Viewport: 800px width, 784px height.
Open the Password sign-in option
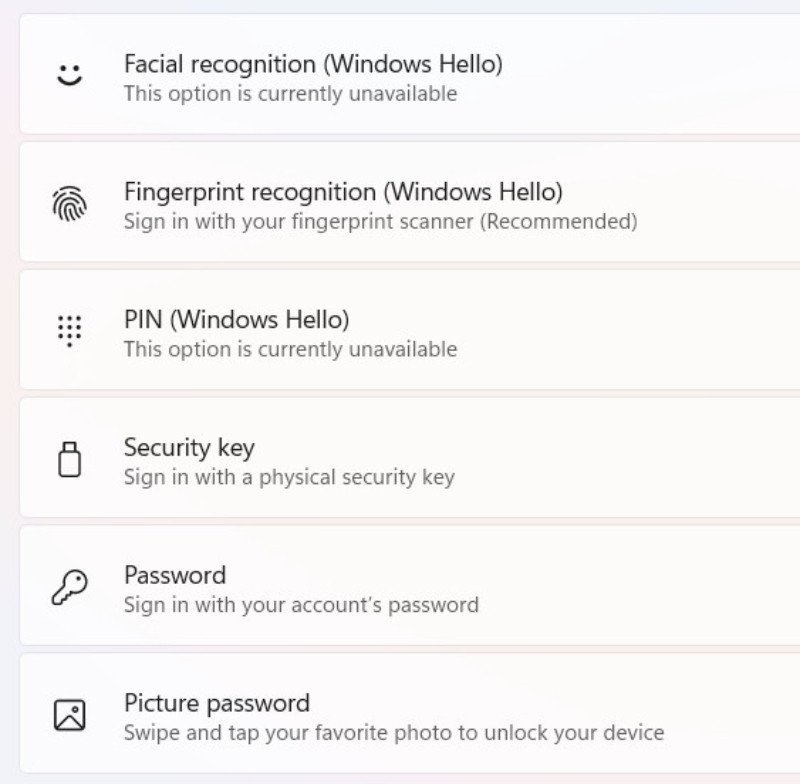pyautogui.click(x=400, y=586)
